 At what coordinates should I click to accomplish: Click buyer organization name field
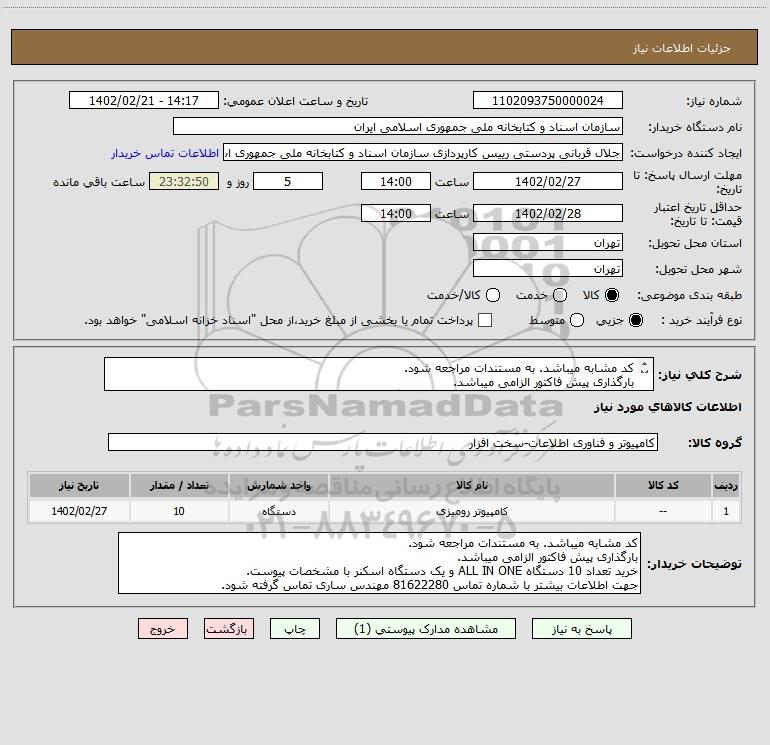(x=398, y=126)
